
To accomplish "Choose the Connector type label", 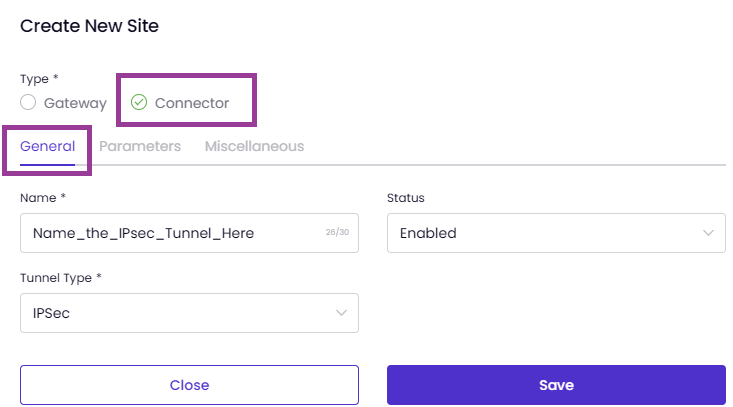I will [x=192, y=103].
